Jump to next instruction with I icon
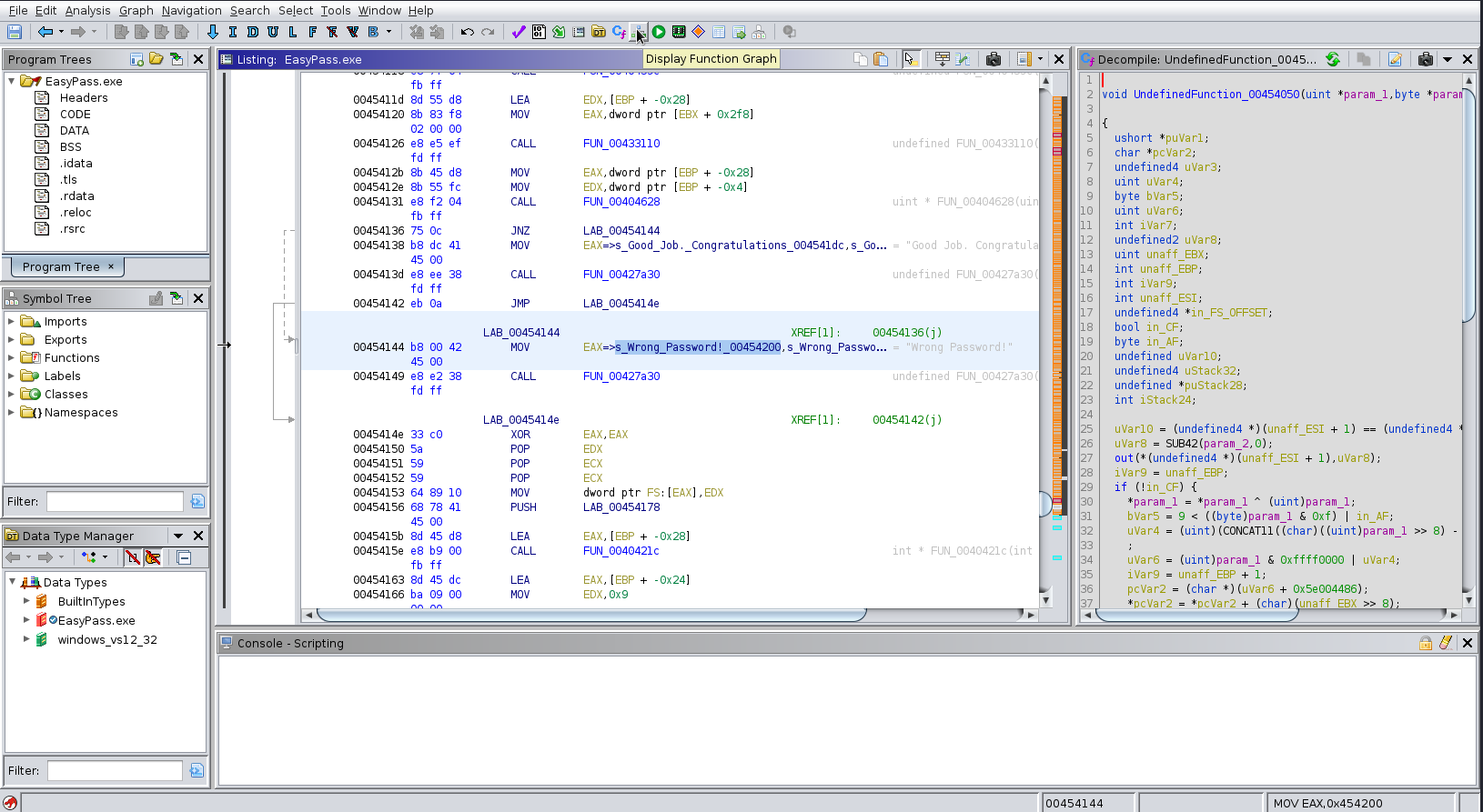 pyautogui.click(x=233, y=32)
